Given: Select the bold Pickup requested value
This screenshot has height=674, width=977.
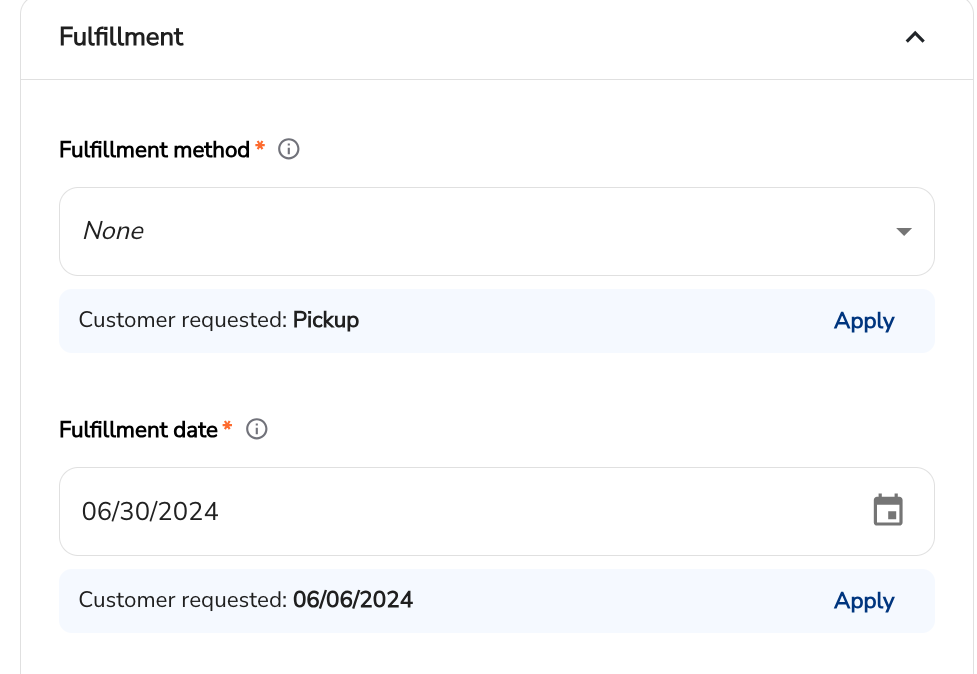Looking at the screenshot, I should point(326,320).
